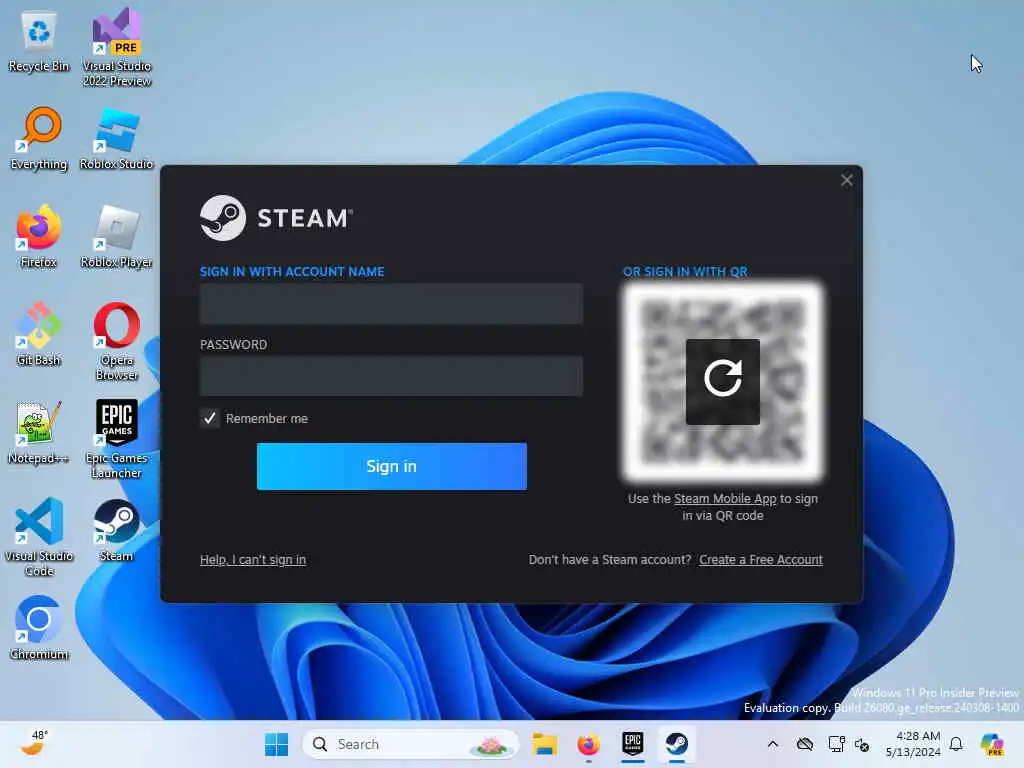Open the notifications bell icon

point(956,744)
